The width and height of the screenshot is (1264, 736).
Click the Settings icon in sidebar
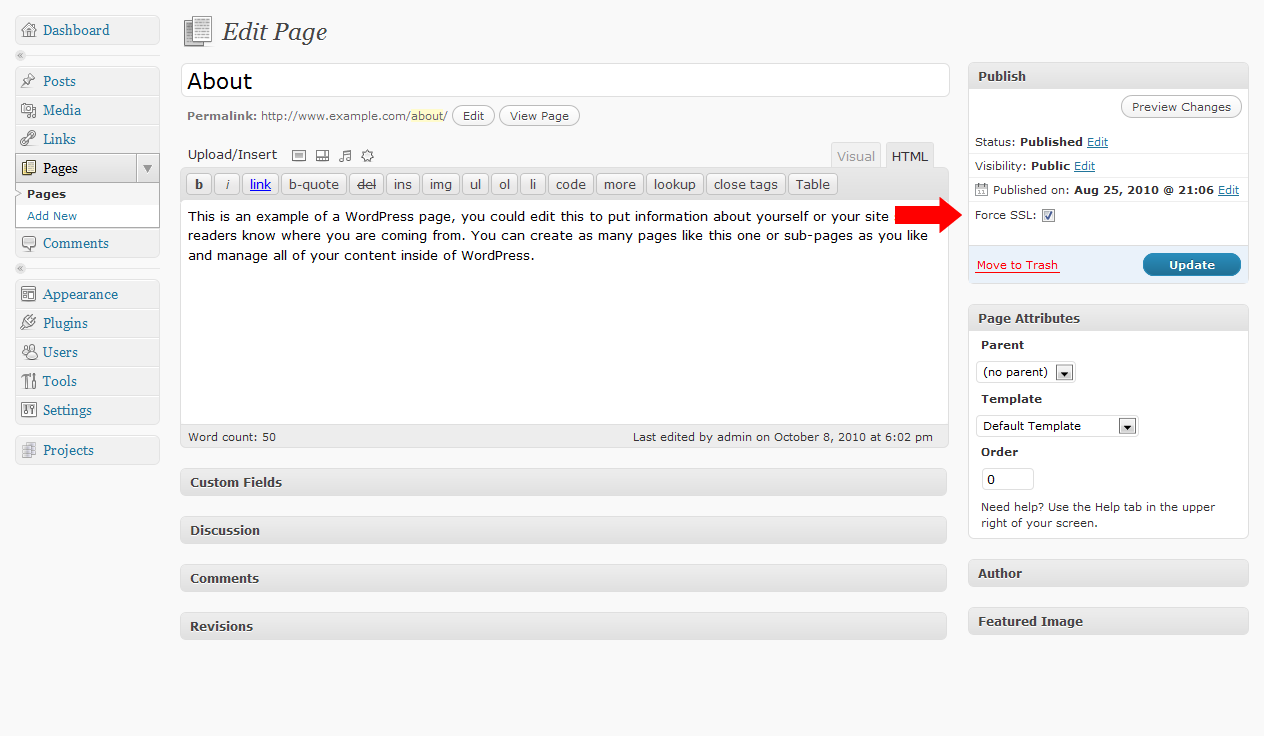pos(28,410)
